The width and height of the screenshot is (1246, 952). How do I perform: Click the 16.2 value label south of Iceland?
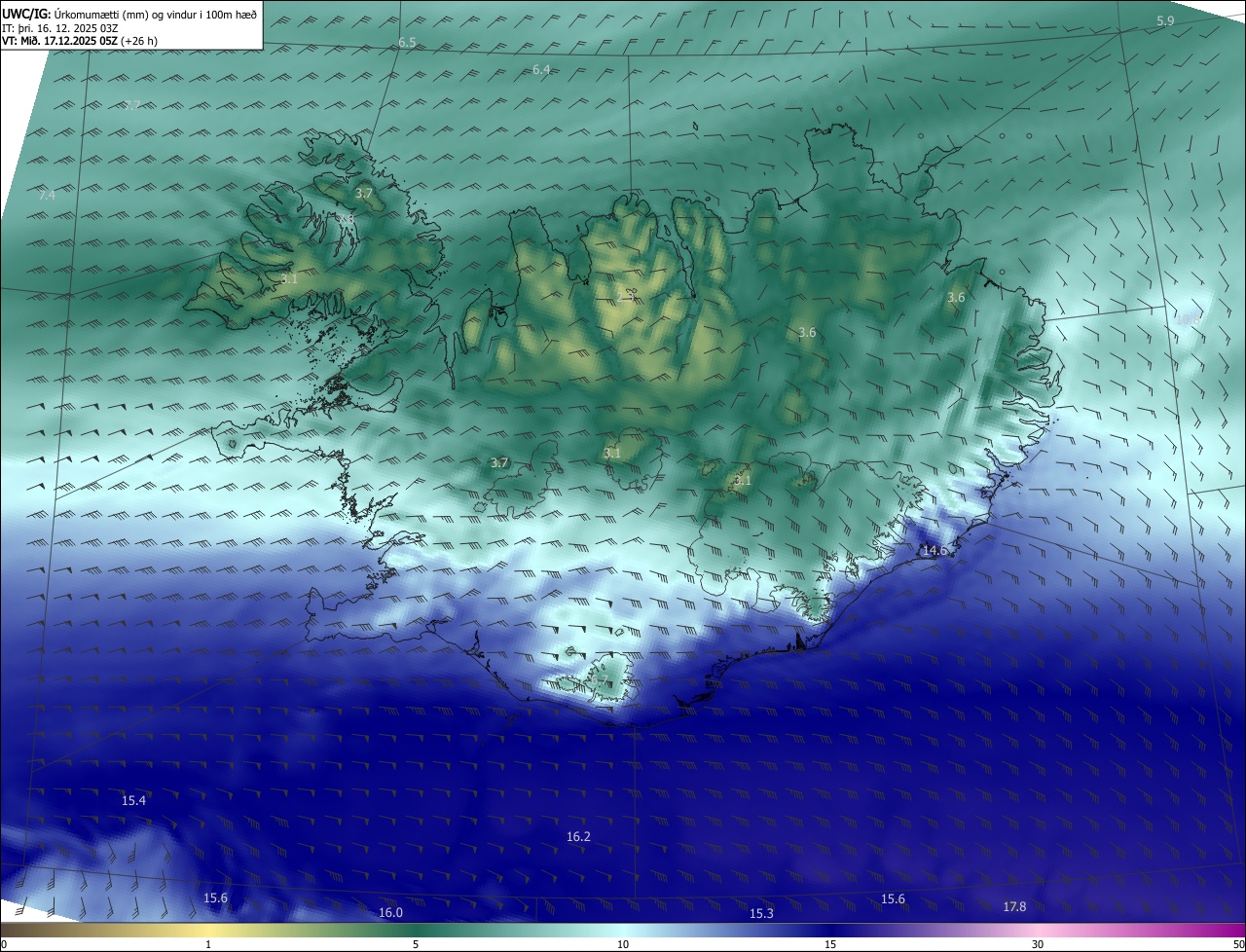click(x=578, y=836)
